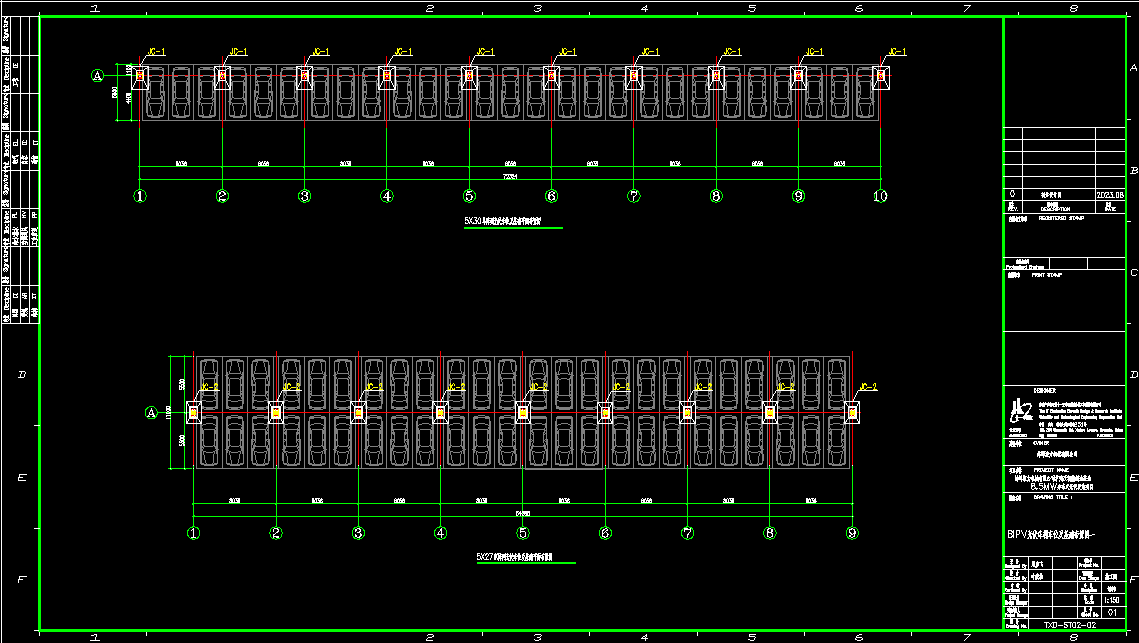Click the PRINT STAMP heading
Image resolution: width=1139 pixels, height=643 pixels.
1047,275
